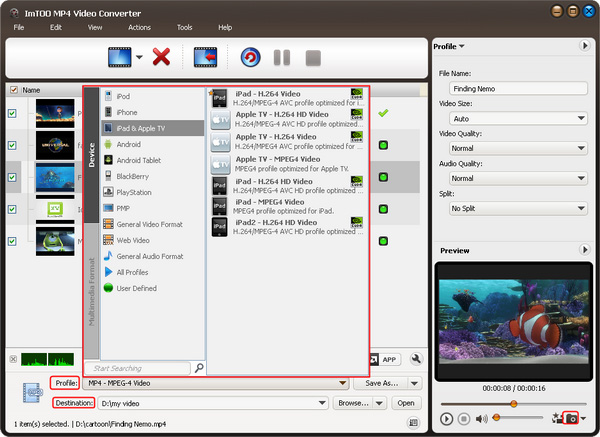Click the Pause conversion button

(x=282, y=58)
